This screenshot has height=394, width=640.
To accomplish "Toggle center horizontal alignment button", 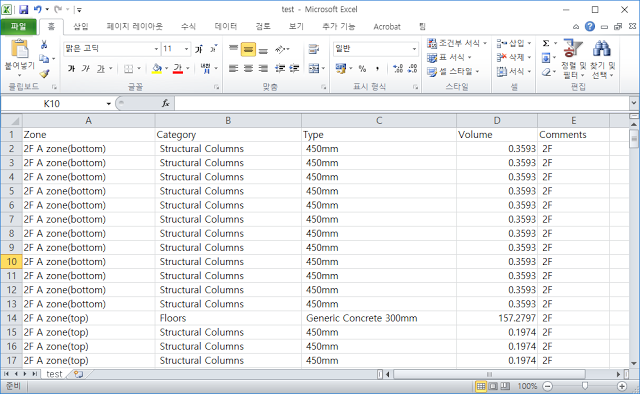I will 248,68.
